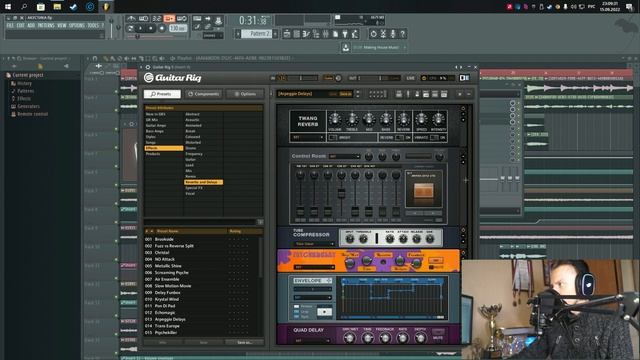Switch to Guitar Rig Components tab
This screenshot has height=360, width=640.
click(204, 94)
